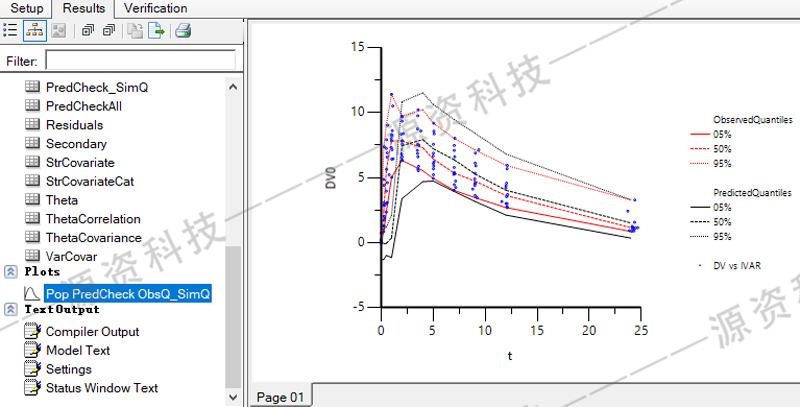Click curve icon beside Pop PredCheck plot
The width and height of the screenshot is (800, 407).
coord(32,294)
